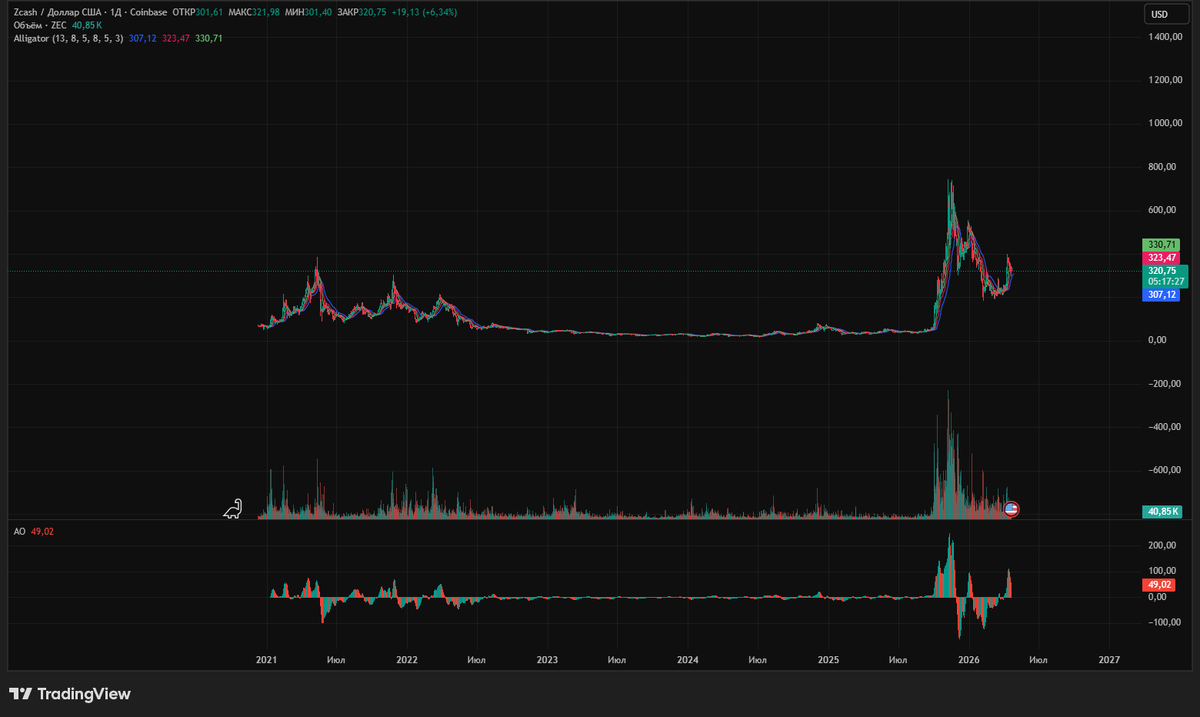Click the green 330,71 value in Alligator legend

[209, 38]
